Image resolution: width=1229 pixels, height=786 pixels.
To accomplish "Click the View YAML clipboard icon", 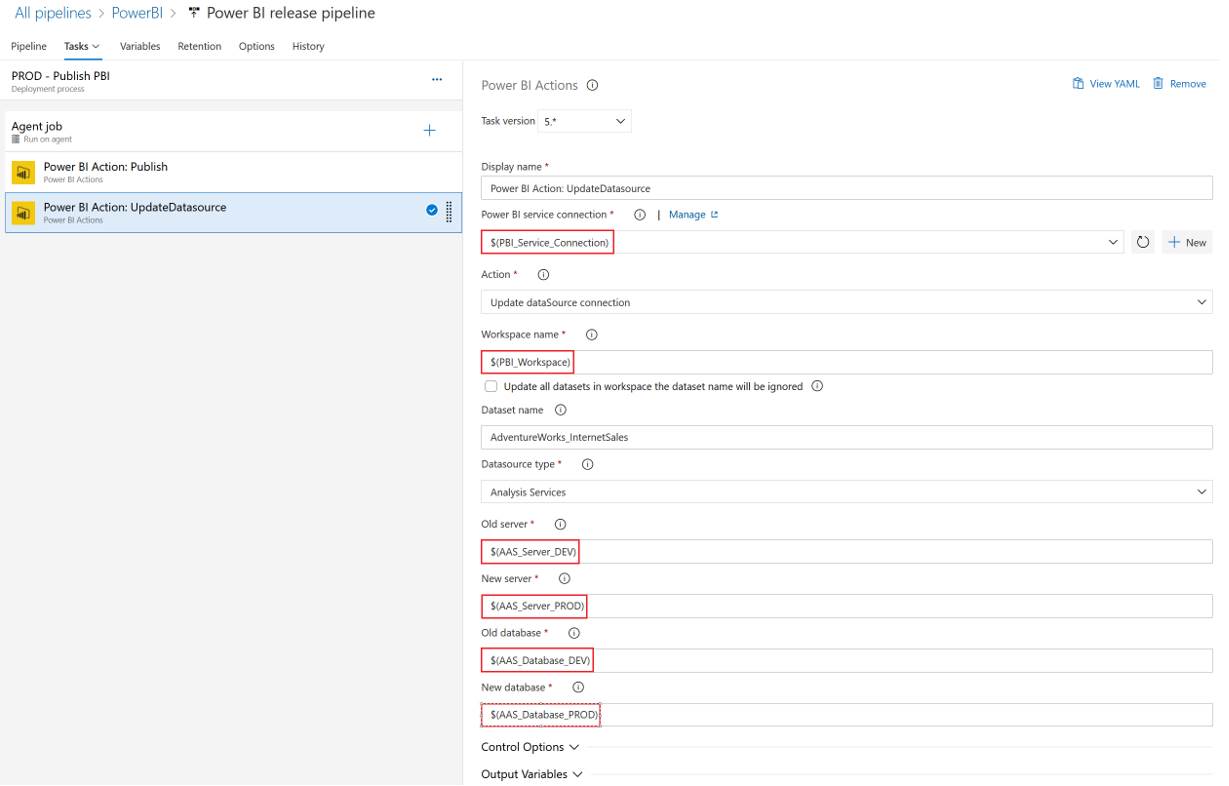I will point(1078,84).
